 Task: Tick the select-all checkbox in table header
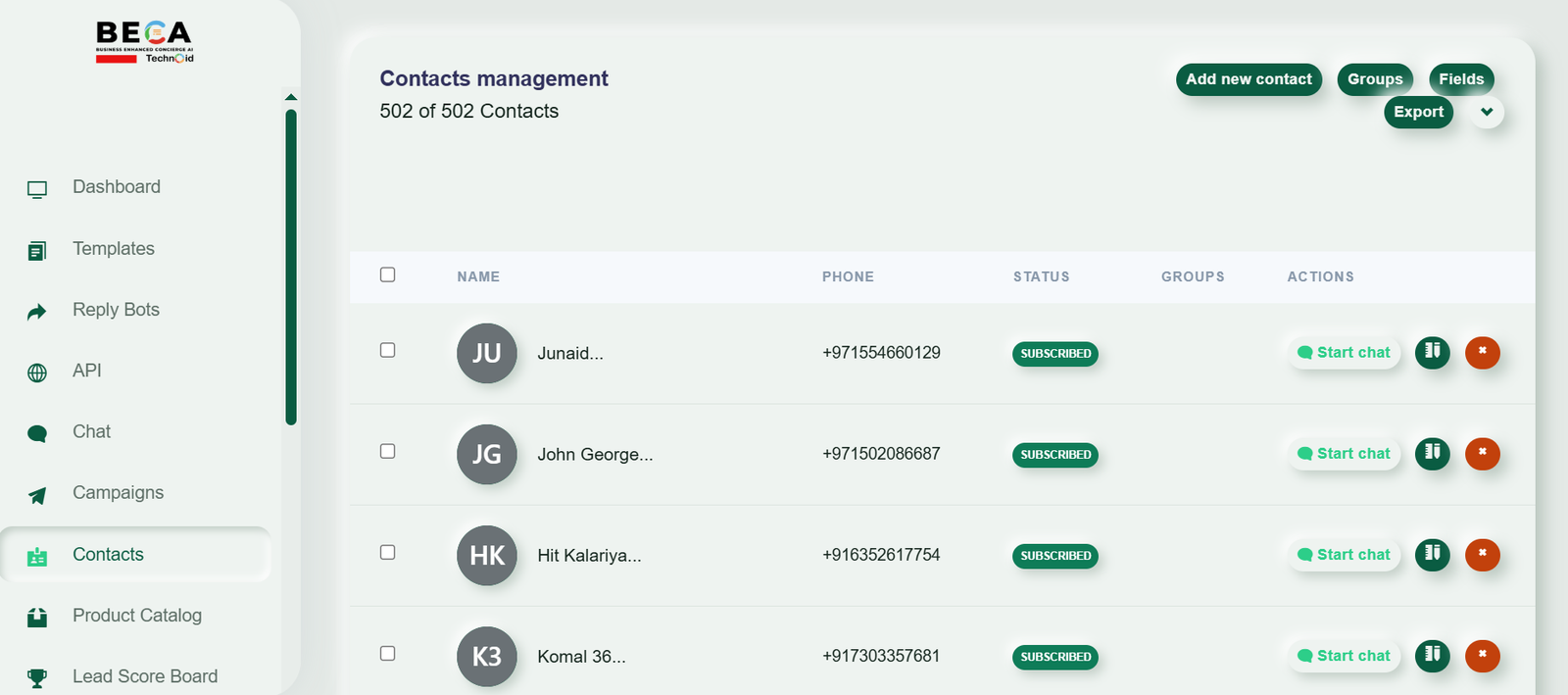coord(388,274)
